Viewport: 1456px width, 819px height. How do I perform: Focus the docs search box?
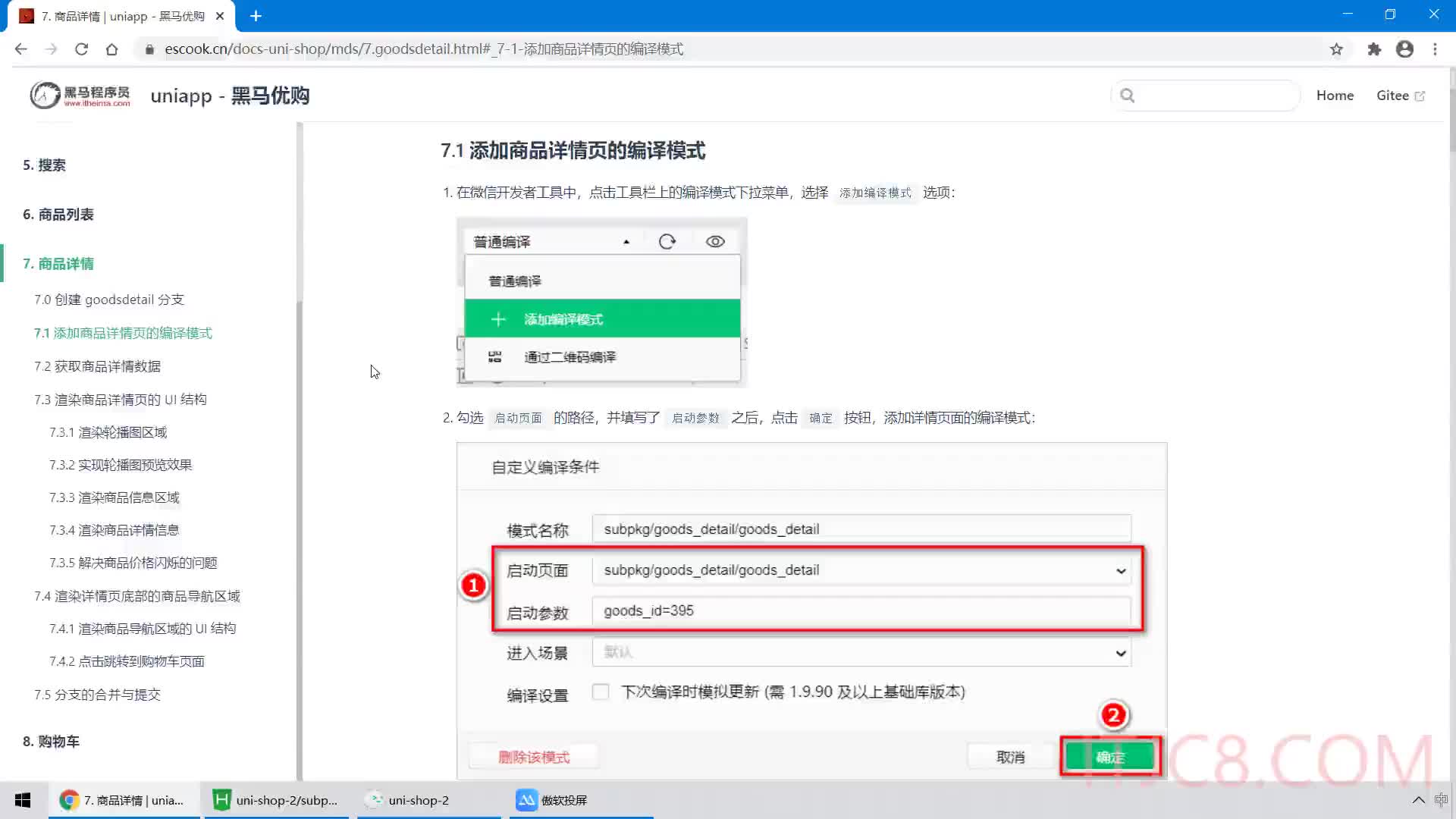[x=1206, y=96]
